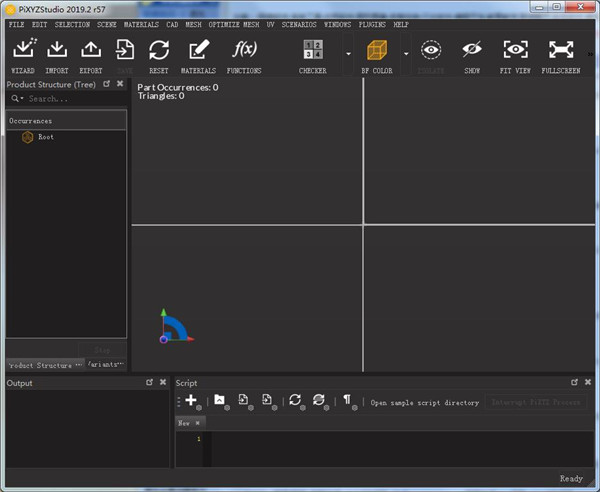Open the Materials editor icon

(x=198, y=50)
